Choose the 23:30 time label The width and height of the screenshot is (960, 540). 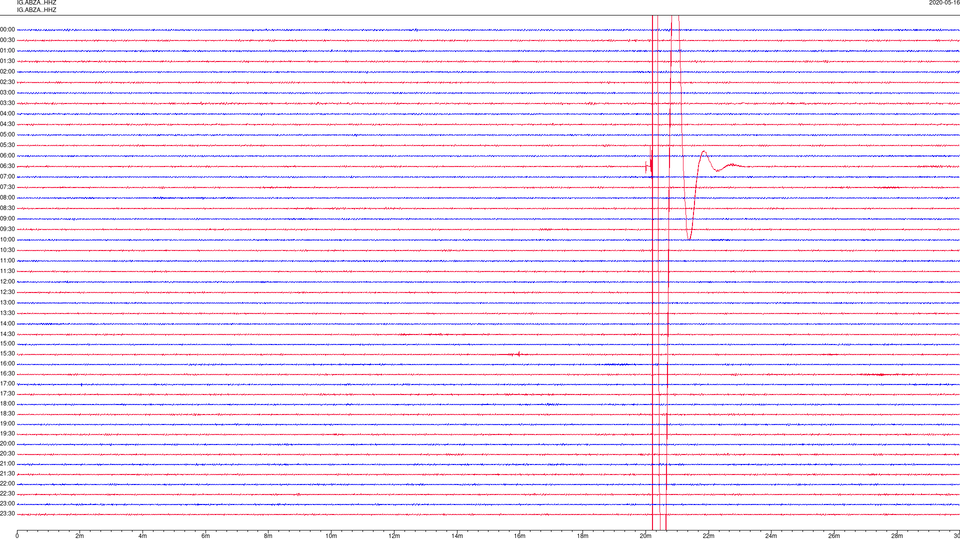click(x=7, y=514)
